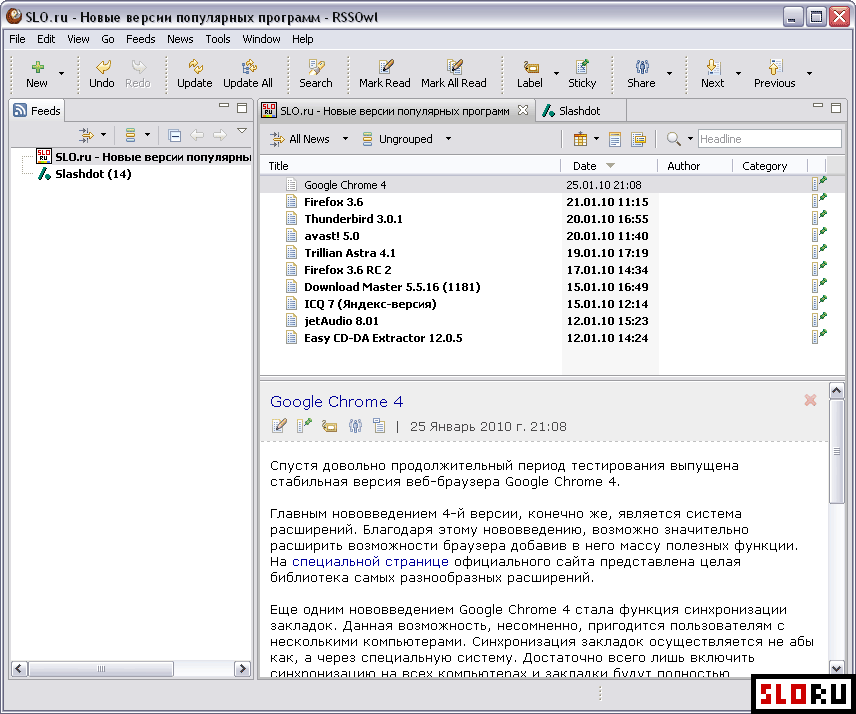Viewport: 856px width, 714px height.
Task: Open the Label dropdown arrow
Action: (556, 73)
